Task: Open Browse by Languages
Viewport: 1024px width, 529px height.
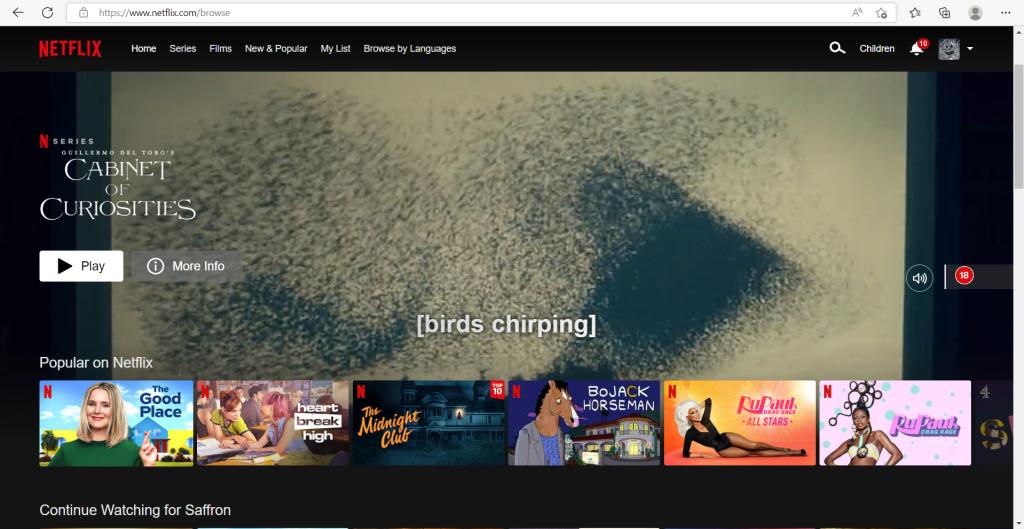Action: (409, 49)
